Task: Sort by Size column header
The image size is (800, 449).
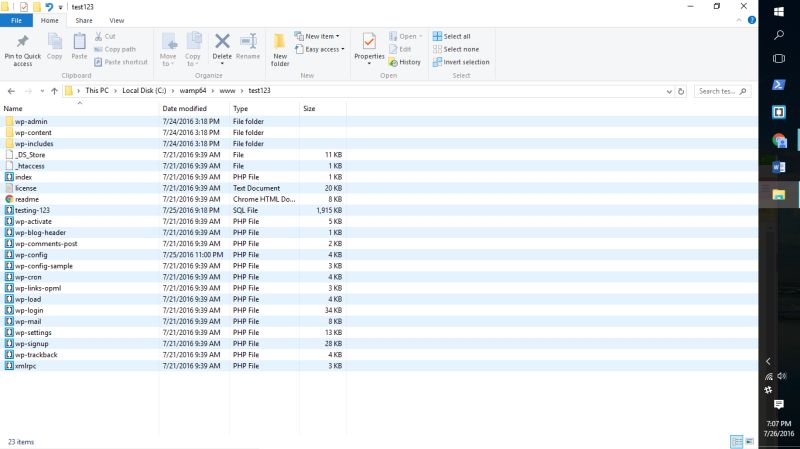Action: click(x=322, y=108)
